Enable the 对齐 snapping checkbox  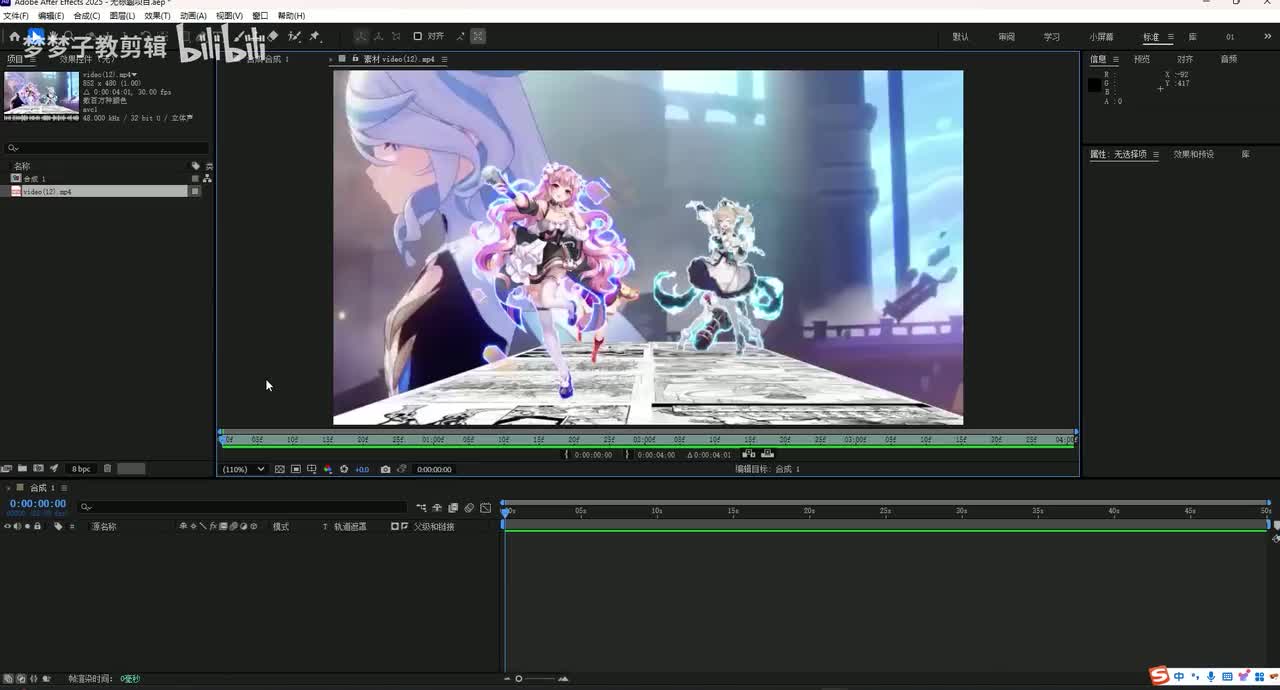coord(418,36)
